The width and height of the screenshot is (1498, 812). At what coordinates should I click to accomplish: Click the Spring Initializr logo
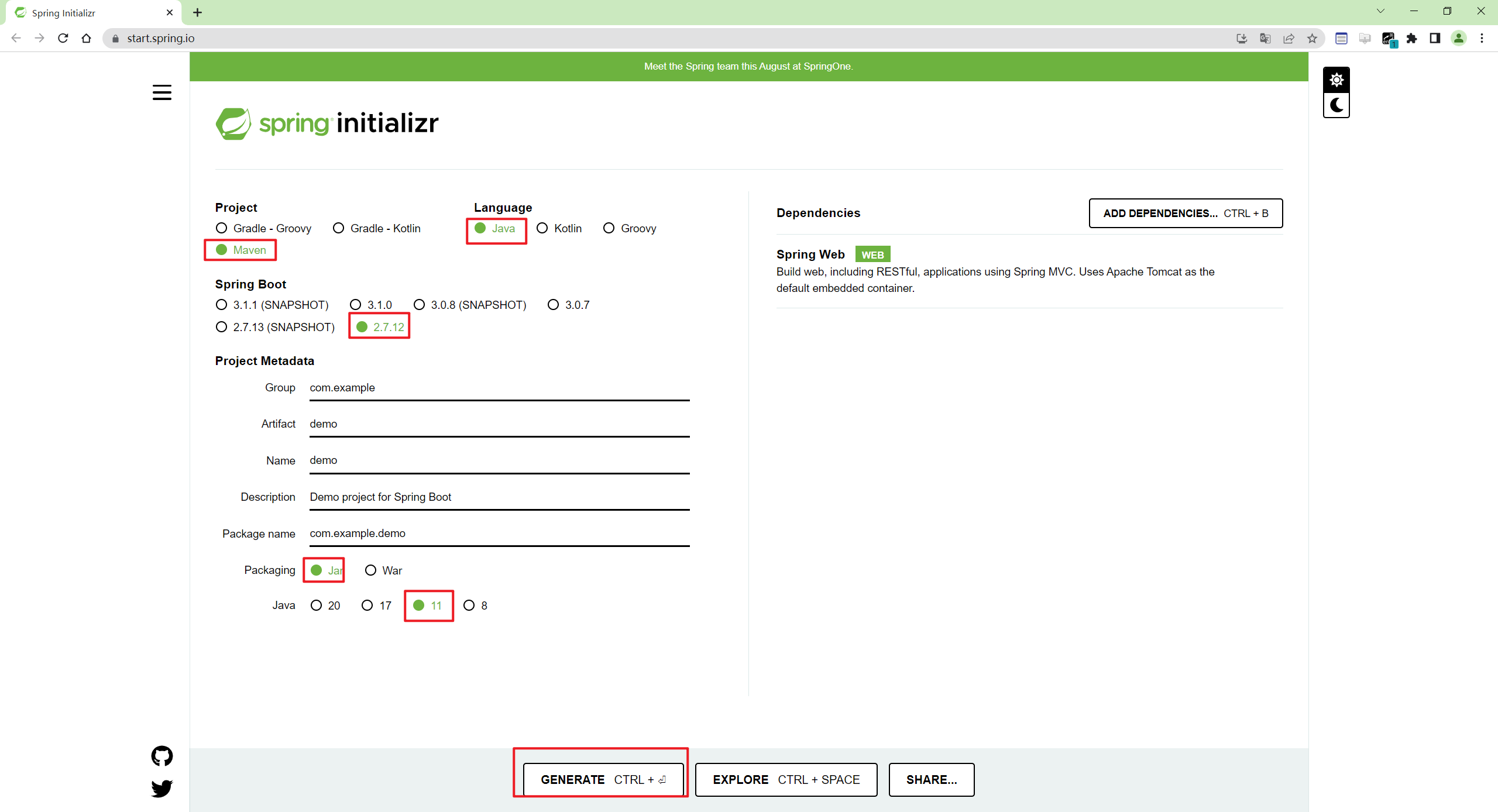pyautogui.click(x=327, y=123)
